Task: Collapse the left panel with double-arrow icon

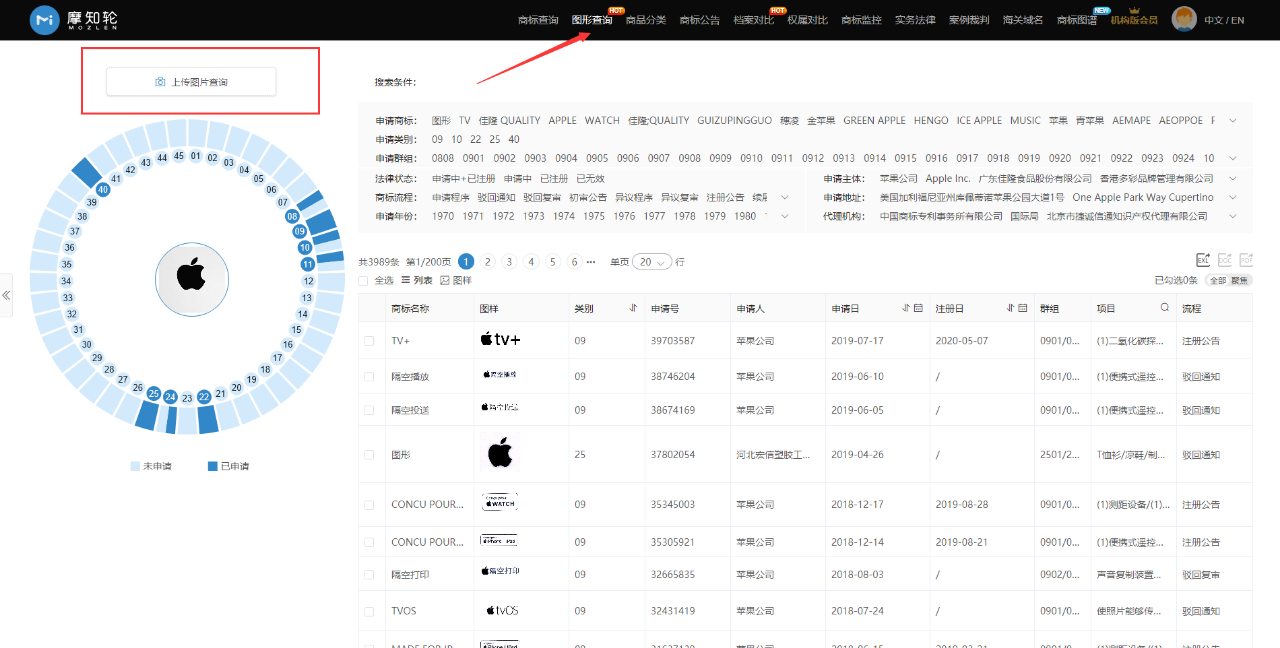Action: point(6,295)
